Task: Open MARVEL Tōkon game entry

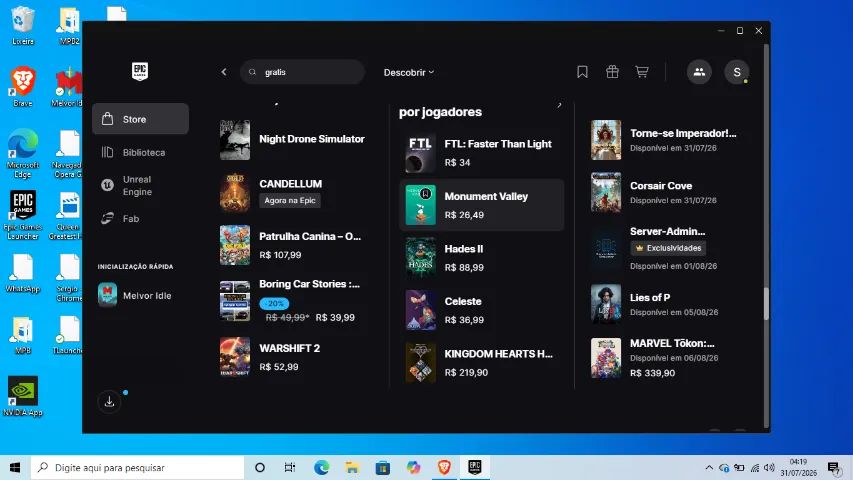Action: pyautogui.click(x=669, y=358)
